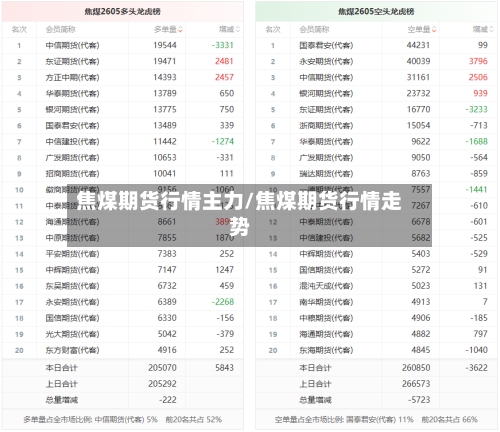Viewport: 500px width, 432px height.
Task: Select 东吴期货(代客) row name
Action: 72,286
